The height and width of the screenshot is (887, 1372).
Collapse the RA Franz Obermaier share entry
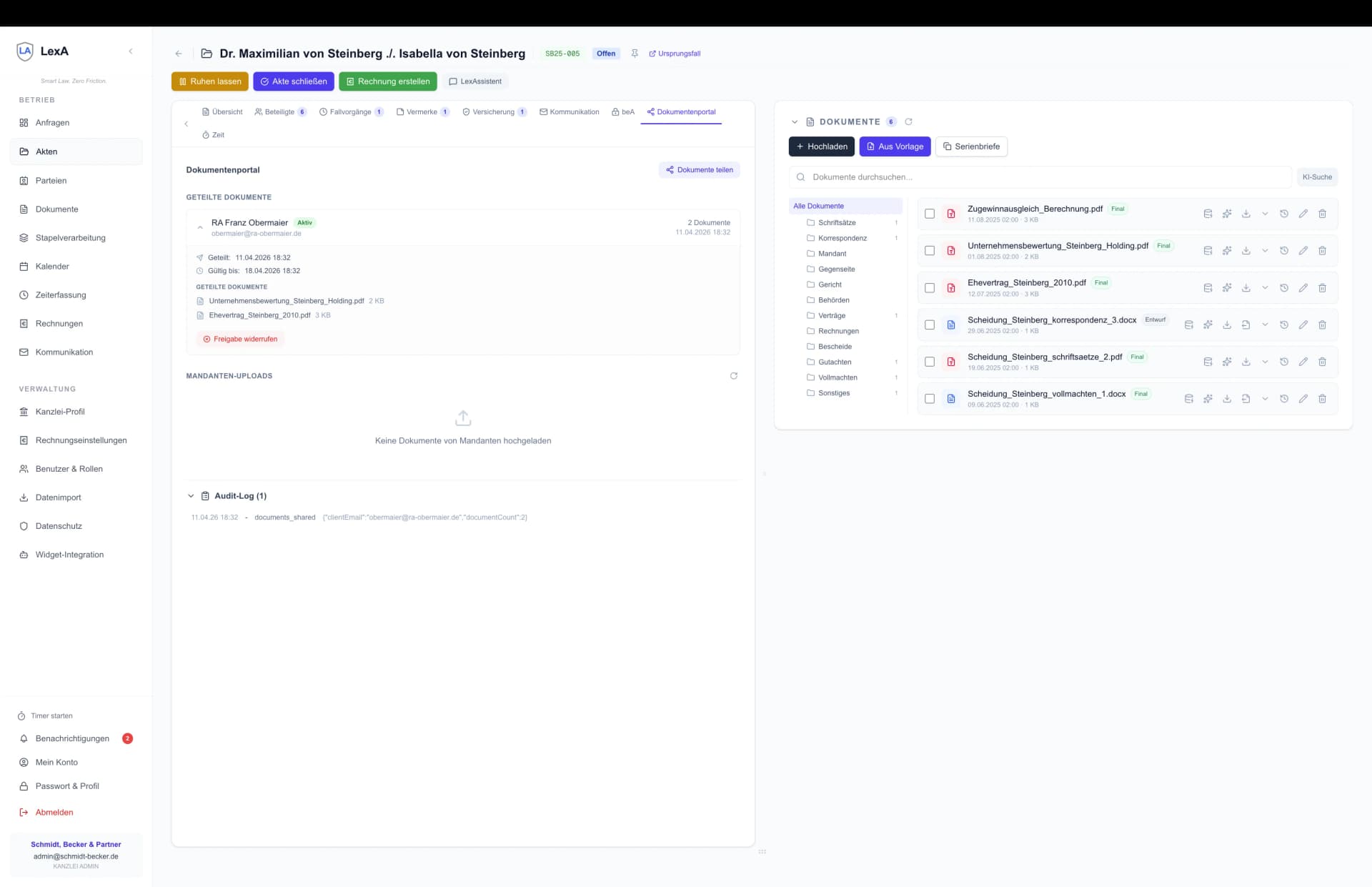click(200, 227)
